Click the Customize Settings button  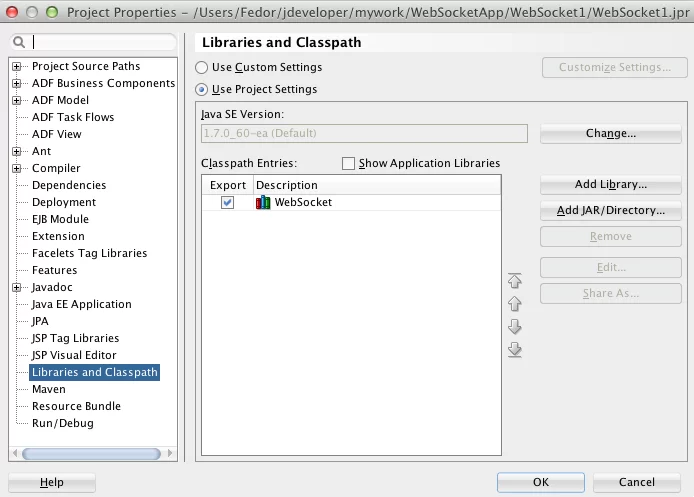pyautogui.click(x=614, y=67)
